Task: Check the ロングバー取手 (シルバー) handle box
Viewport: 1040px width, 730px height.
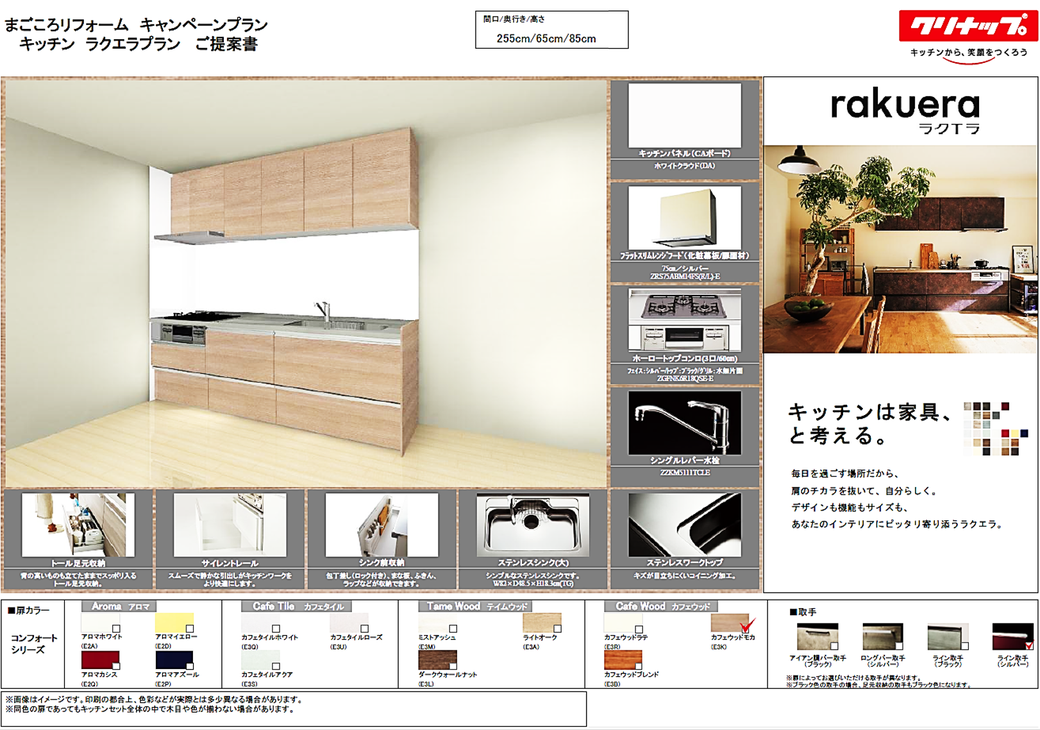Action: [x=899, y=645]
